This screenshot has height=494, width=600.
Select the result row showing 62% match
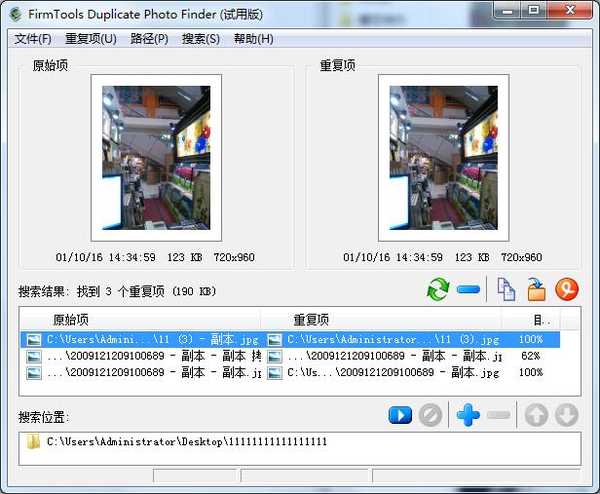[x=290, y=356]
